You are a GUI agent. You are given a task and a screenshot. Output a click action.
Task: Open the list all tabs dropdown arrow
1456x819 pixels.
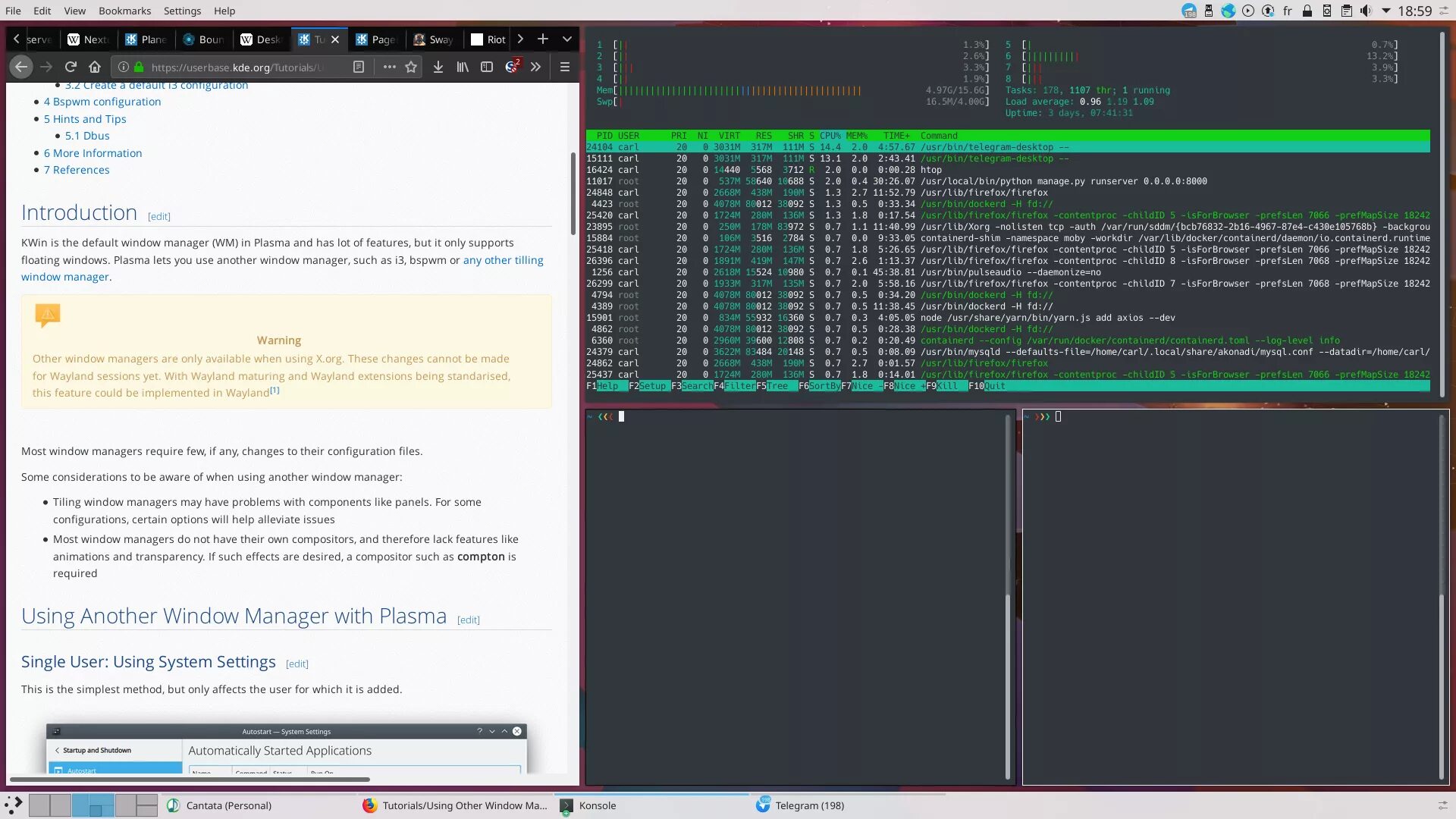tap(566, 39)
